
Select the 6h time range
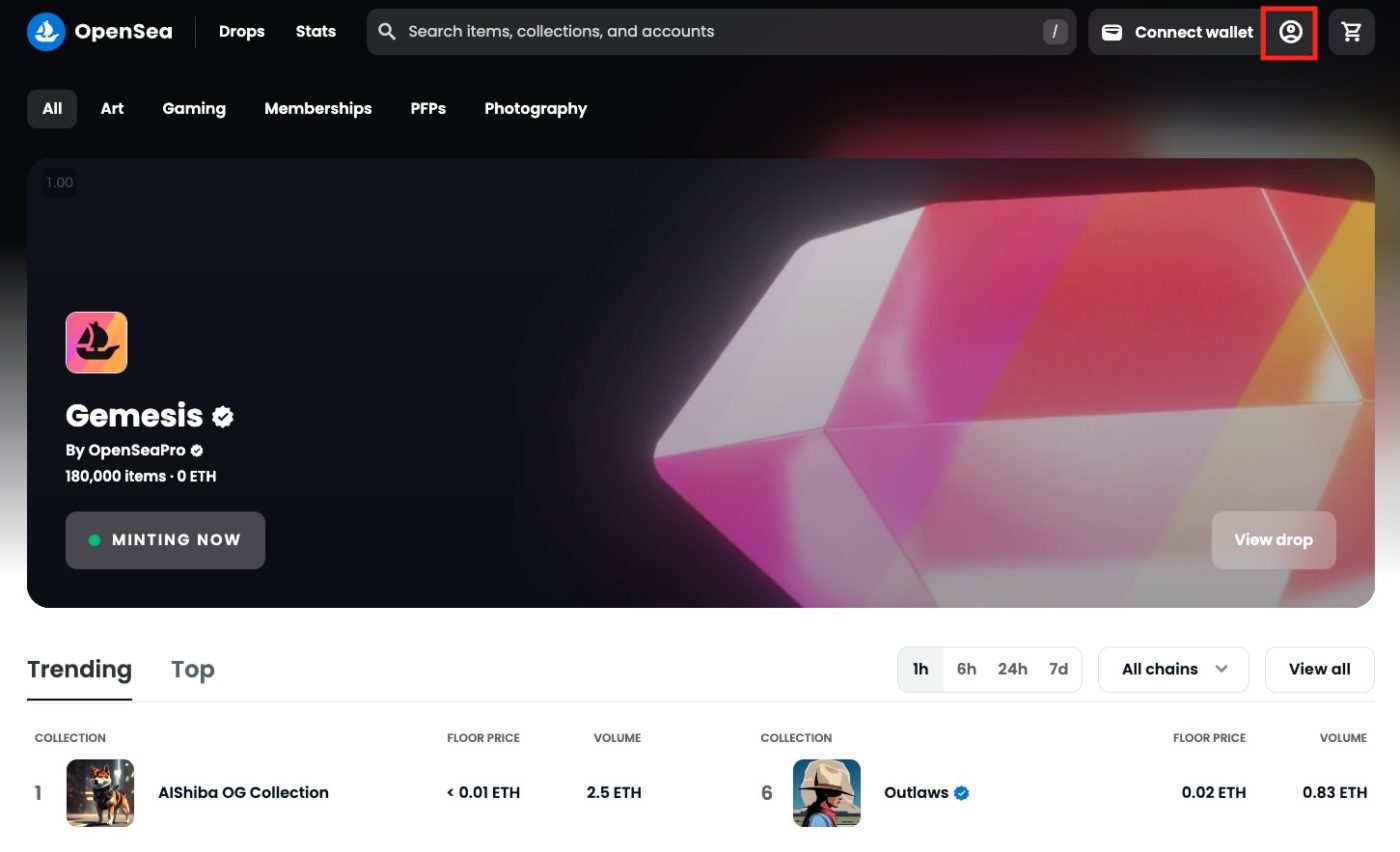pyautogui.click(x=966, y=669)
